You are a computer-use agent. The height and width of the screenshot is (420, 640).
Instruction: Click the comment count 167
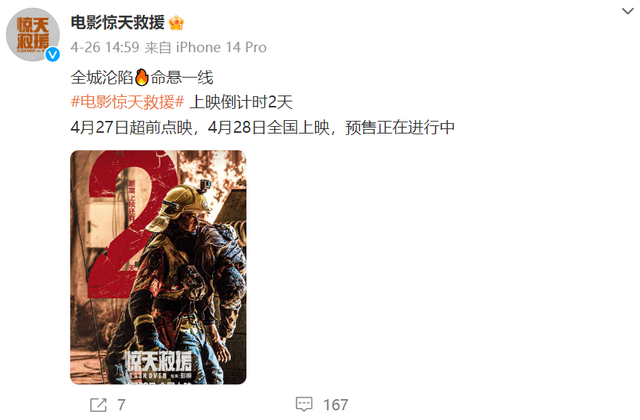[x=336, y=405]
